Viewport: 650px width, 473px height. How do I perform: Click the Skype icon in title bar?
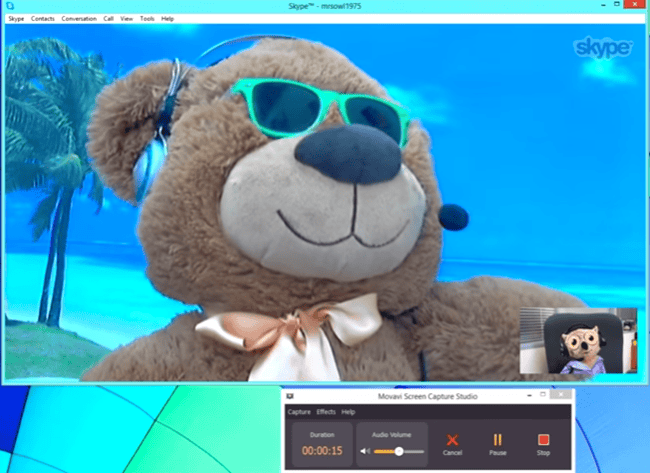[x=10, y=6]
